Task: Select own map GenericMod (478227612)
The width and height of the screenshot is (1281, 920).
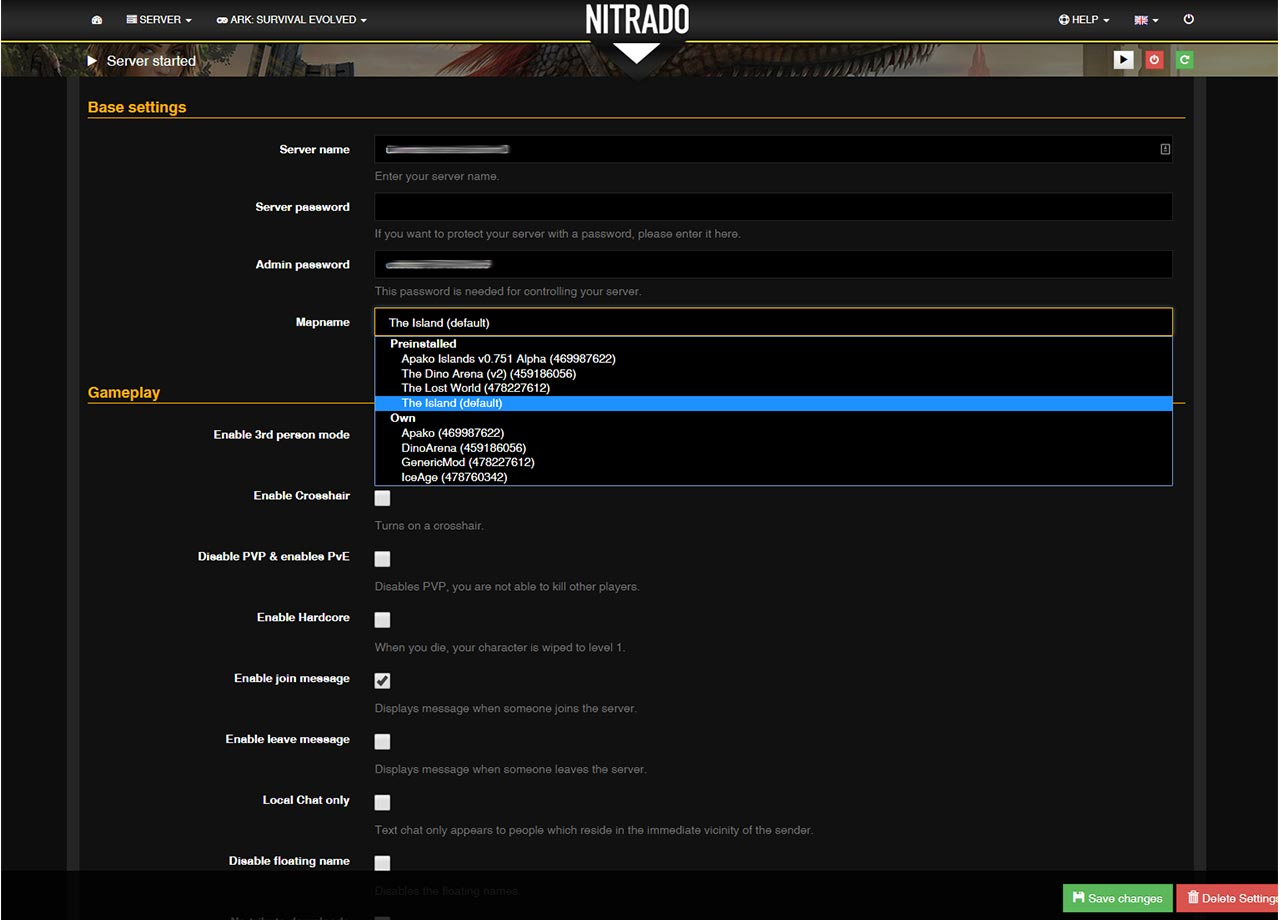Action: (x=773, y=463)
